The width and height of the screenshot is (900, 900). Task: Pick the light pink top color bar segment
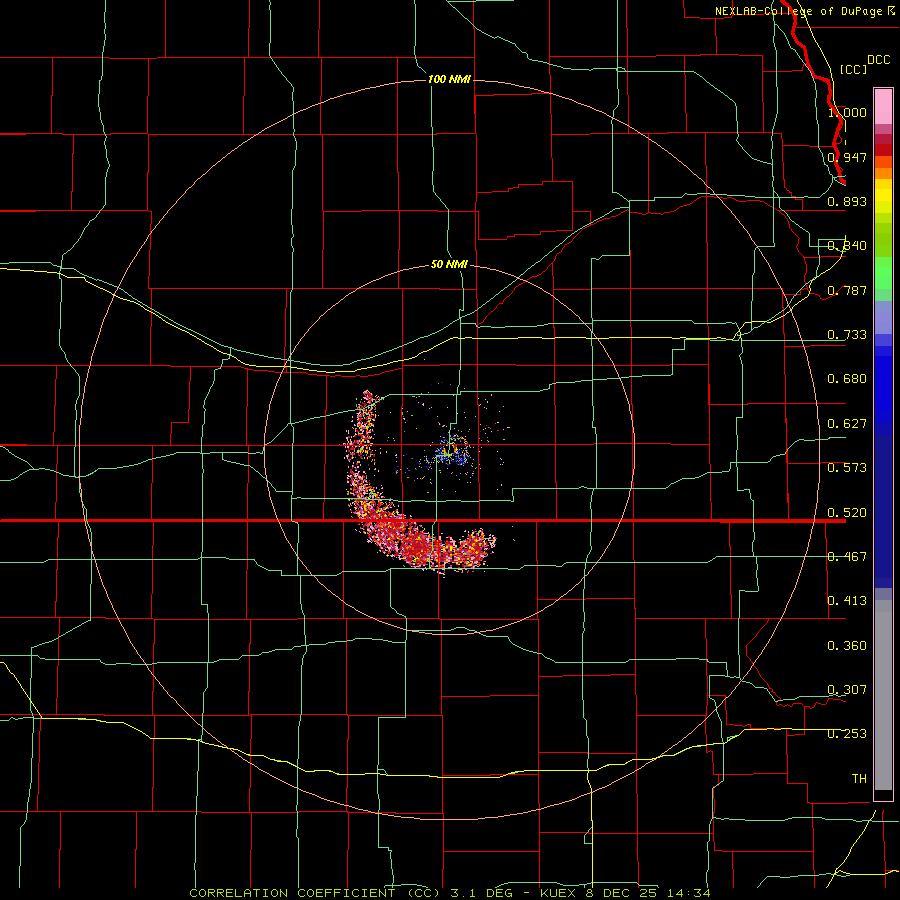pyautogui.click(x=883, y=107)
